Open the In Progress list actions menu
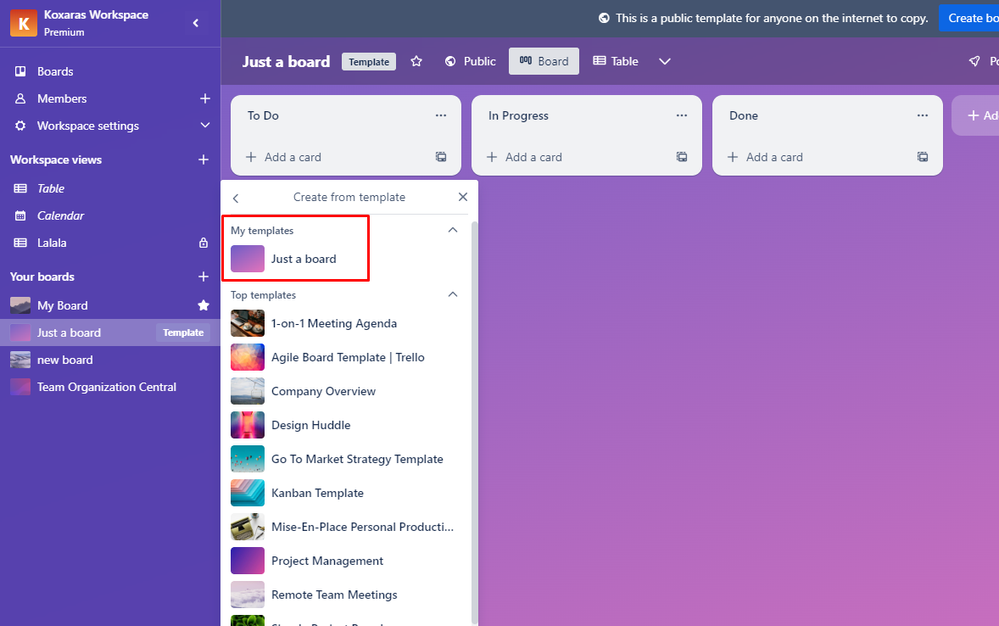This screenshot has height=626, width=999. (x=682, y=115)
